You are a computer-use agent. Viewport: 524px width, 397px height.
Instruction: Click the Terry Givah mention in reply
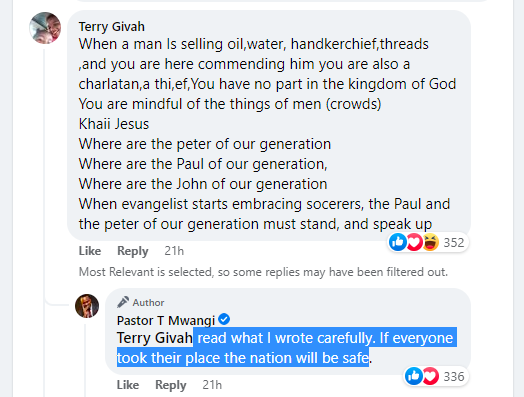pyautogui.click(x=155, y=338)
